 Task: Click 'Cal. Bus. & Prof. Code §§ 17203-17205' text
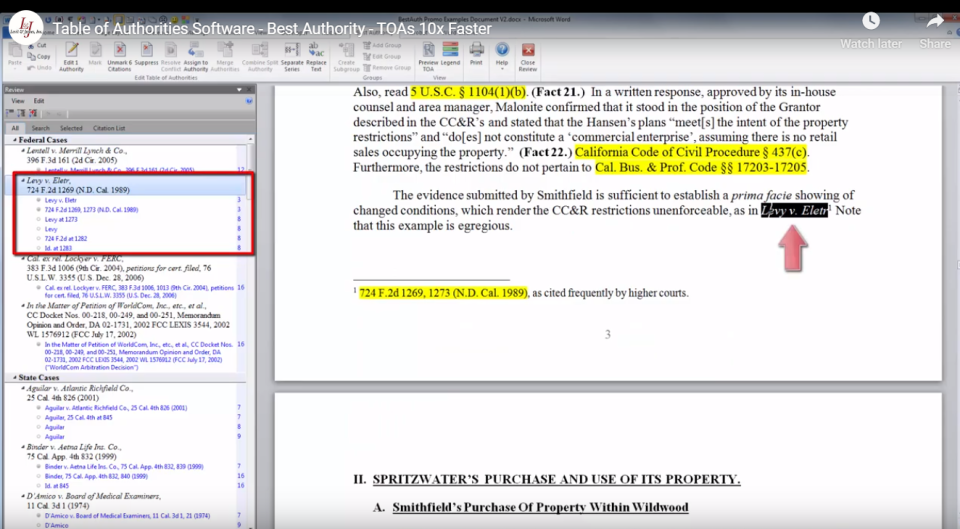coord(701,167)
